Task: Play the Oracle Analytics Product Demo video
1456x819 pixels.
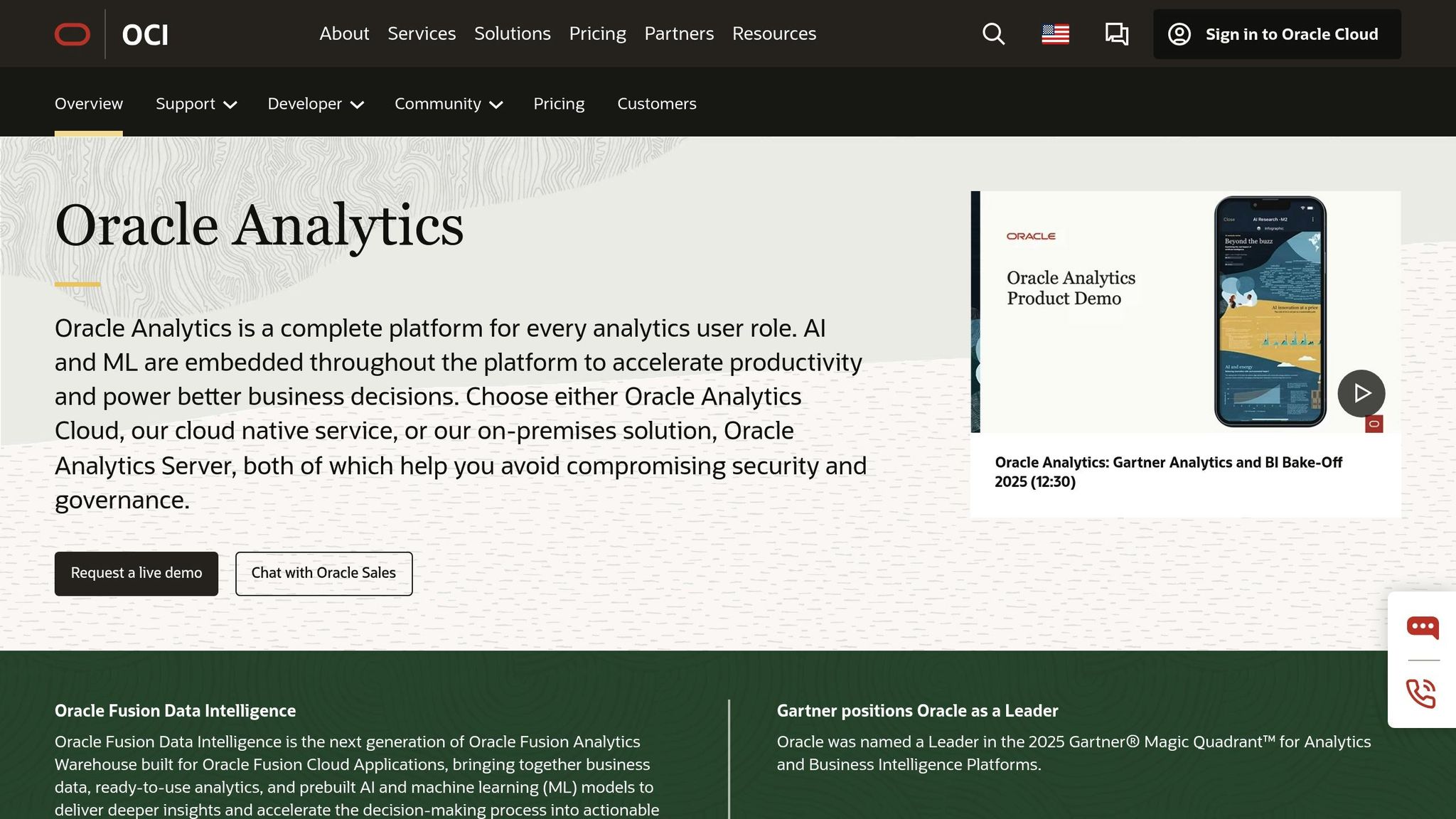Action: [1361, 393]
